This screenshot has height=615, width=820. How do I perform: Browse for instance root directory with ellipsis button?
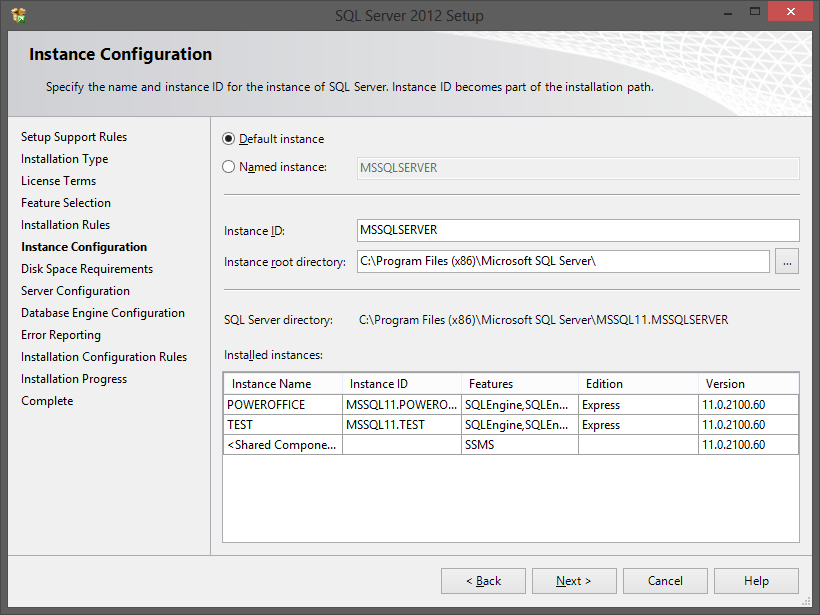[x=787, y=261]
